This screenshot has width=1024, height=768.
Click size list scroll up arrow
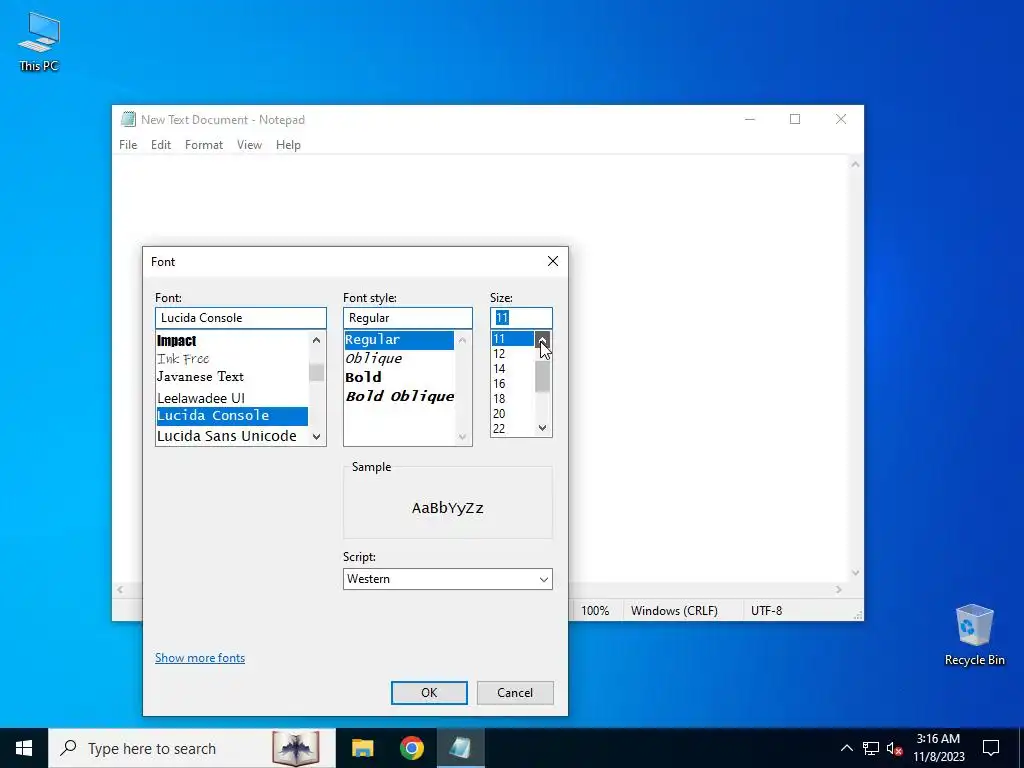point(543,339)
